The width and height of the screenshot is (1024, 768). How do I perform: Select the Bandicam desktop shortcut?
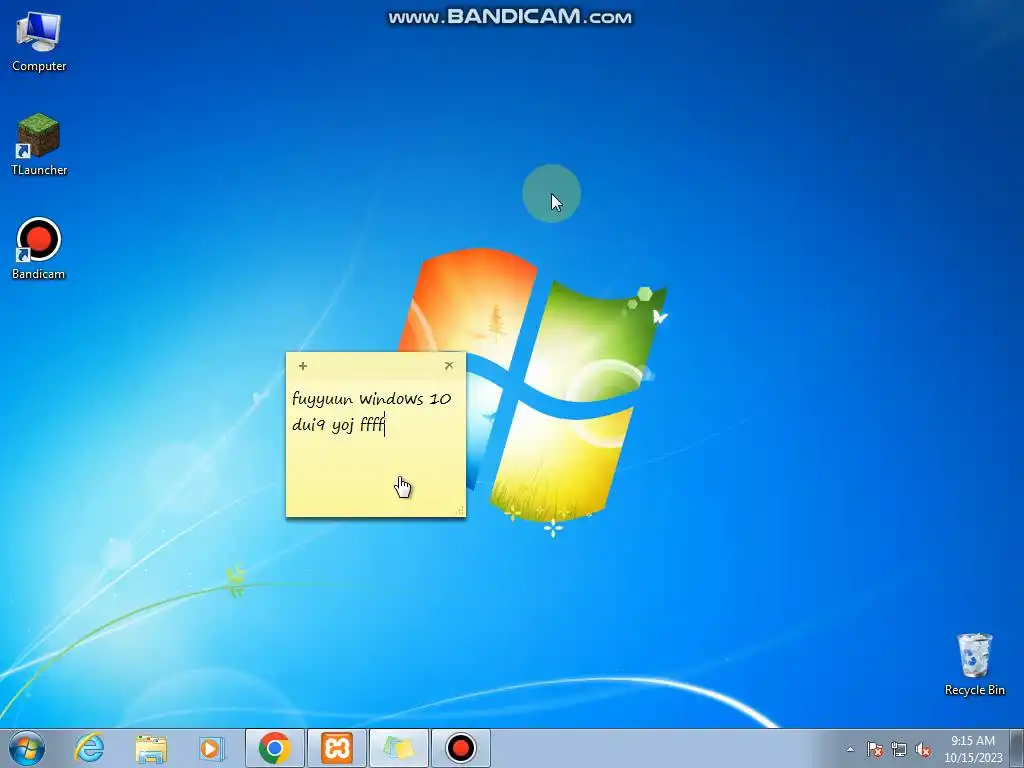click(x=39, y=249)
